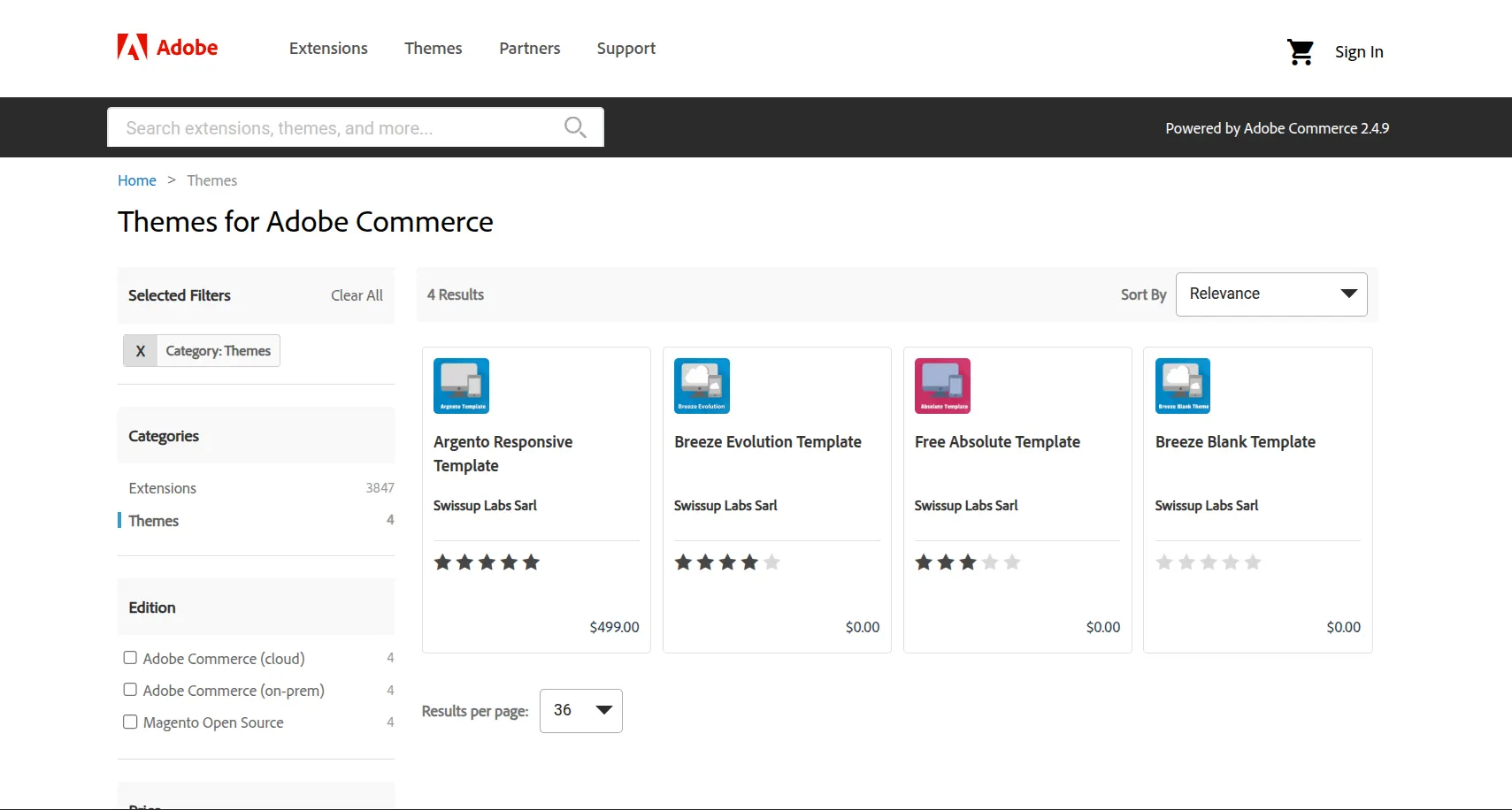Open the Results per page dropdown
1512x810 pixels.
click(x=581, y=711)
